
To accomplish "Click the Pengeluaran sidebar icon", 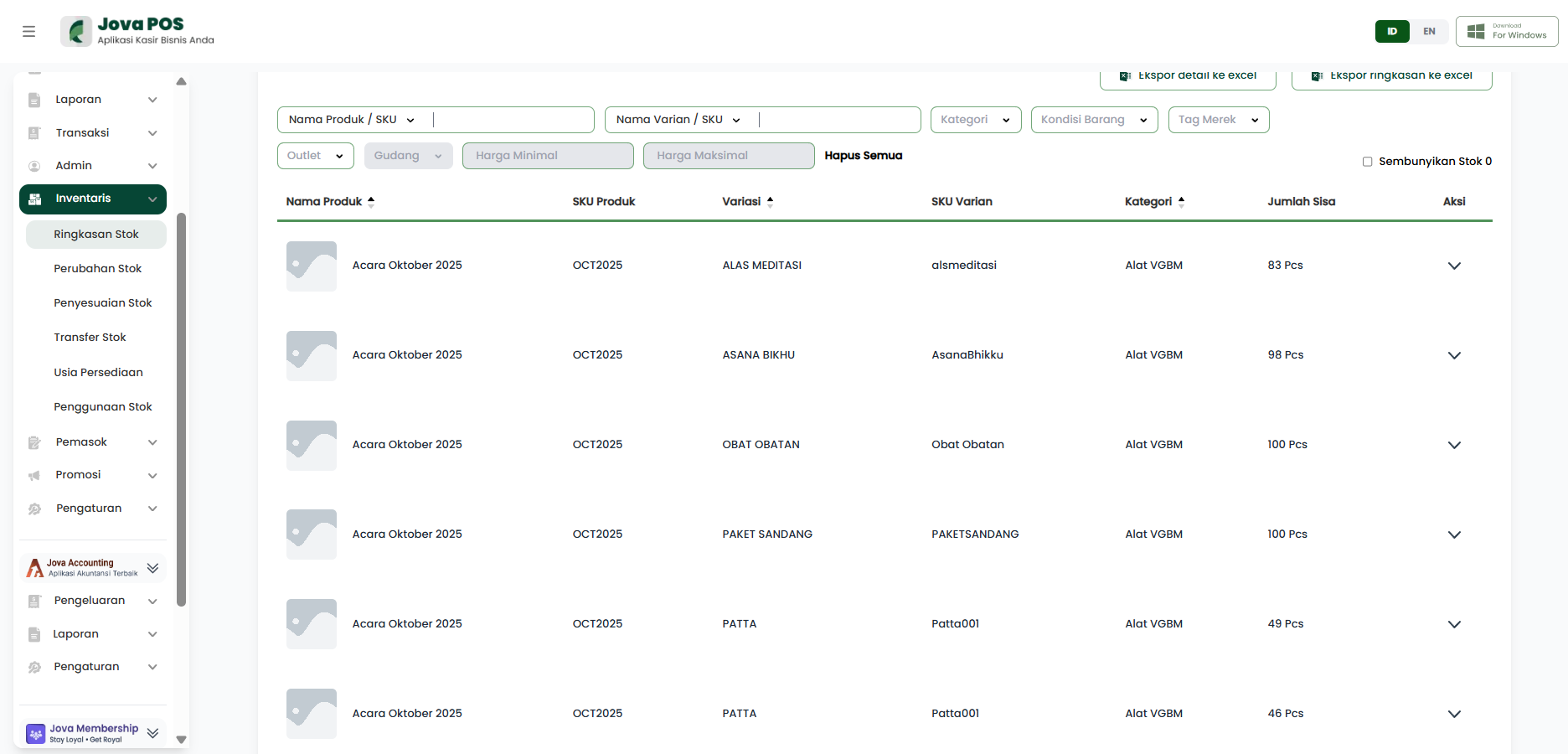I will tap(34, 602).
